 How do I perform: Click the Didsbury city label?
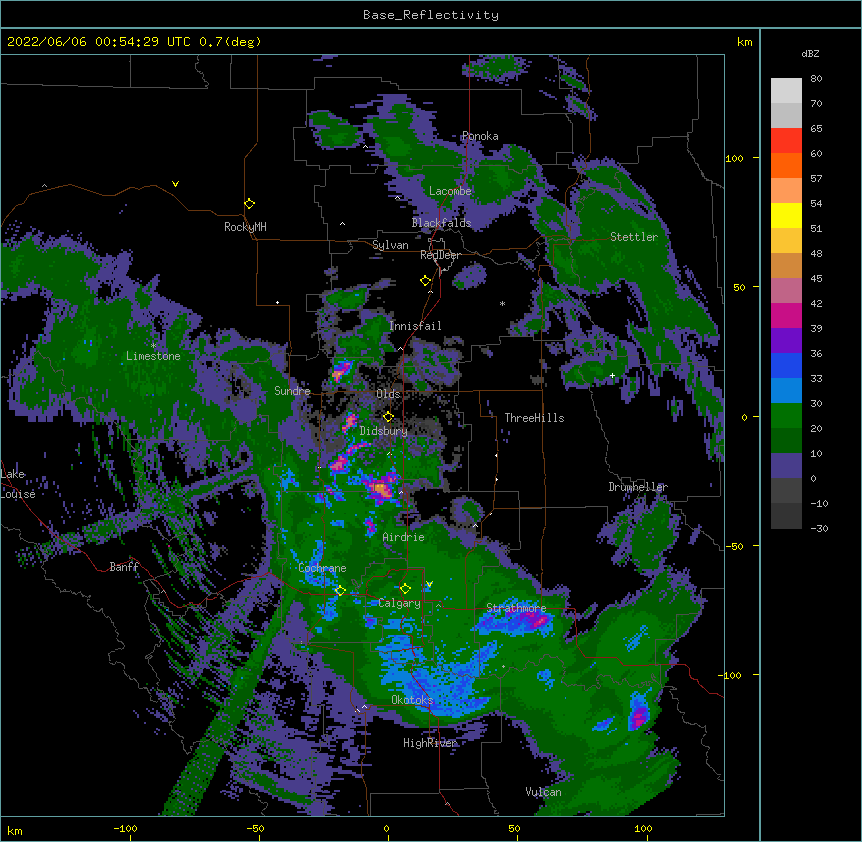coord(383,431)
